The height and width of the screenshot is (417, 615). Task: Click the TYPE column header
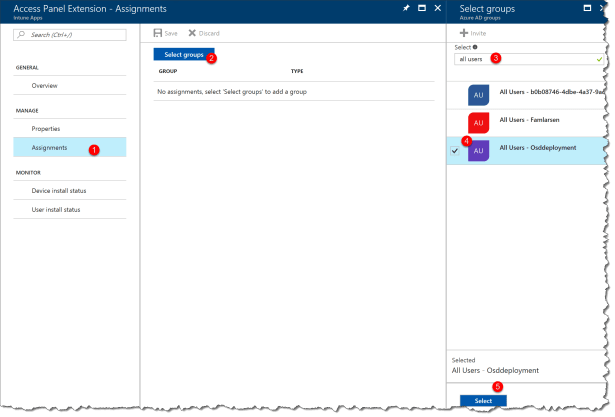coord(297,71)
